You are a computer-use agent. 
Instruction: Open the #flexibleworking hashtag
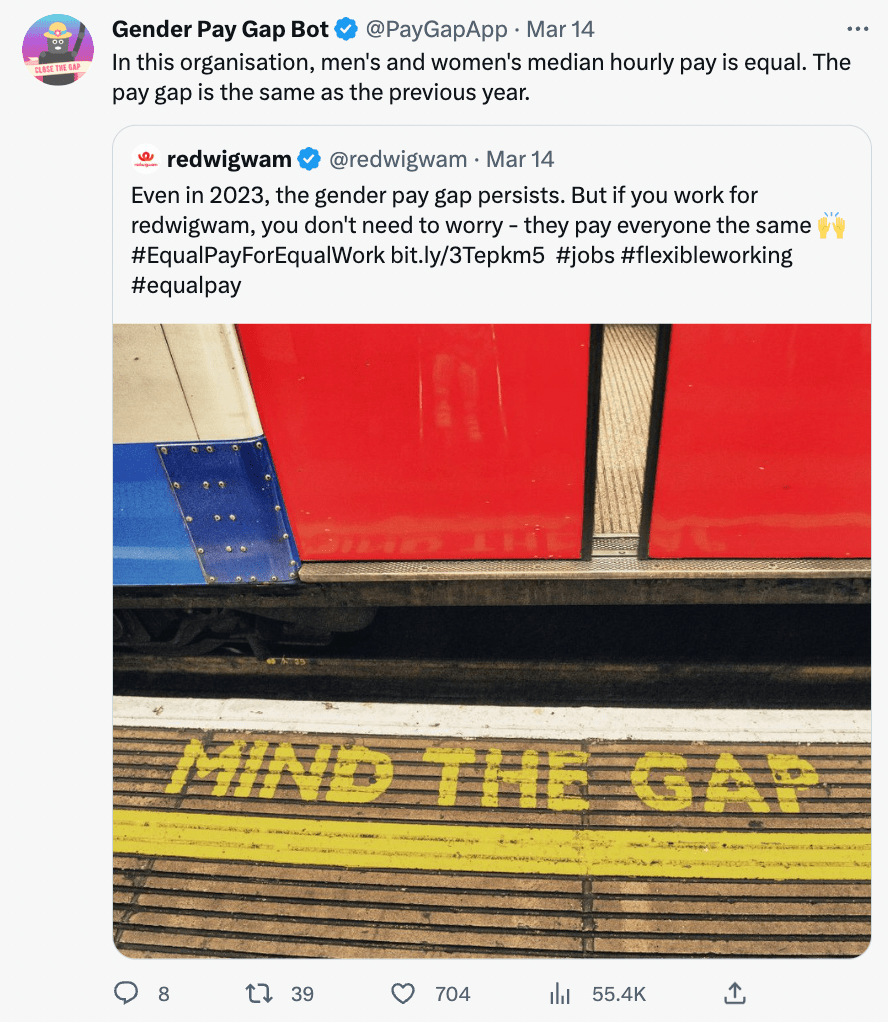point(706,255)
